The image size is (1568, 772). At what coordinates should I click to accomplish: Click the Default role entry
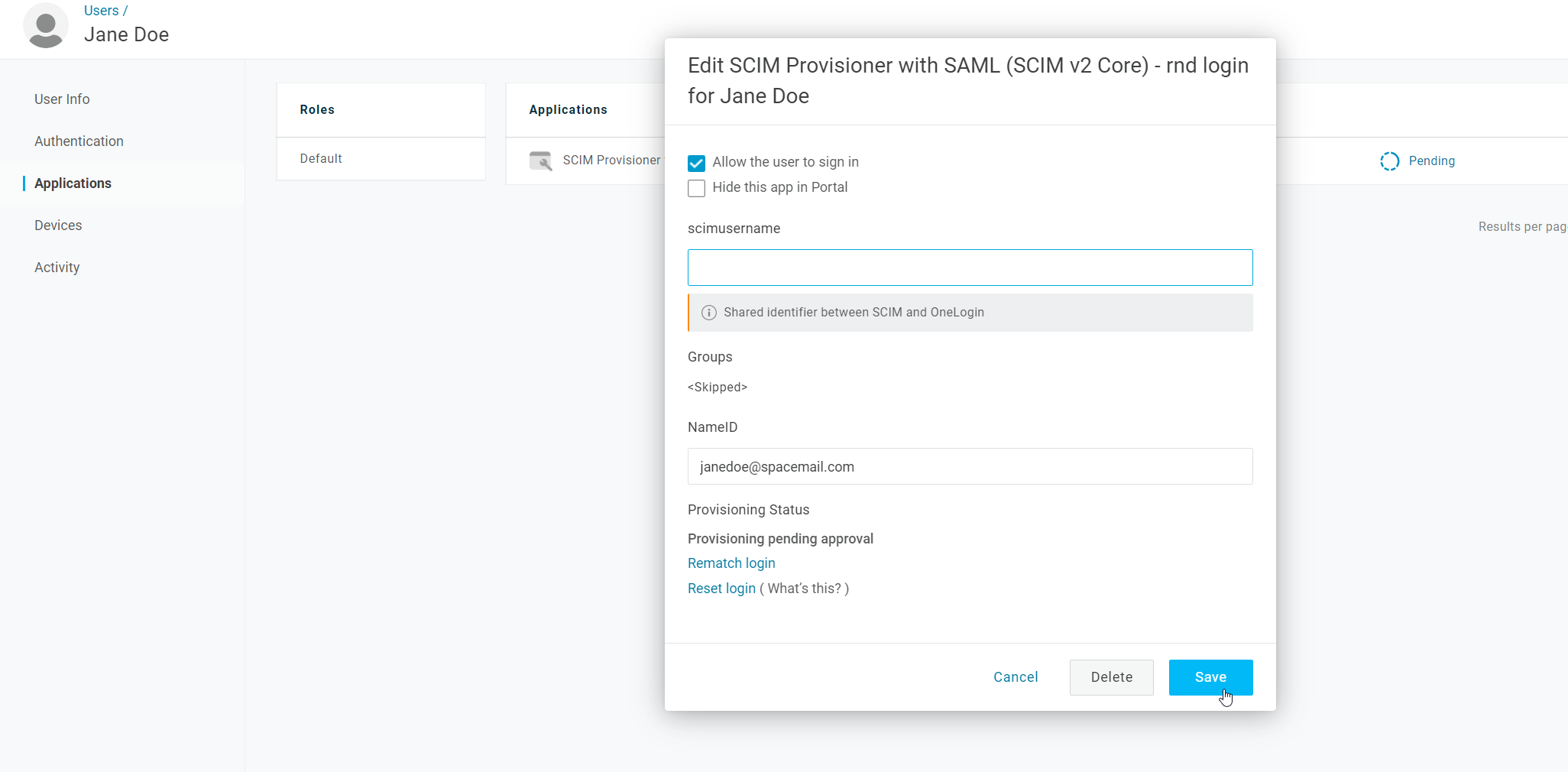(321, 159)
